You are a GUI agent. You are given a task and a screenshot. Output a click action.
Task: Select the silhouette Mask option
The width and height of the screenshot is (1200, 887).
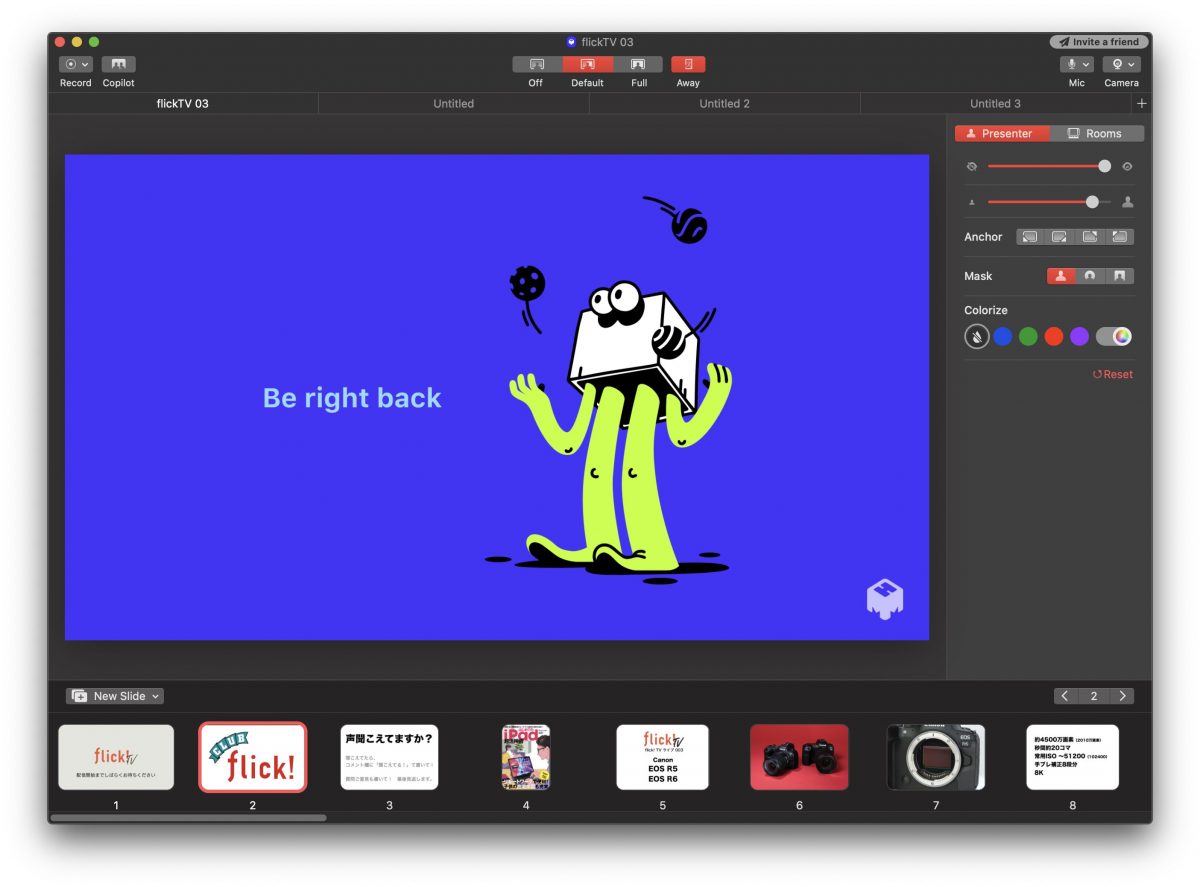click(x=1061, y=276)
